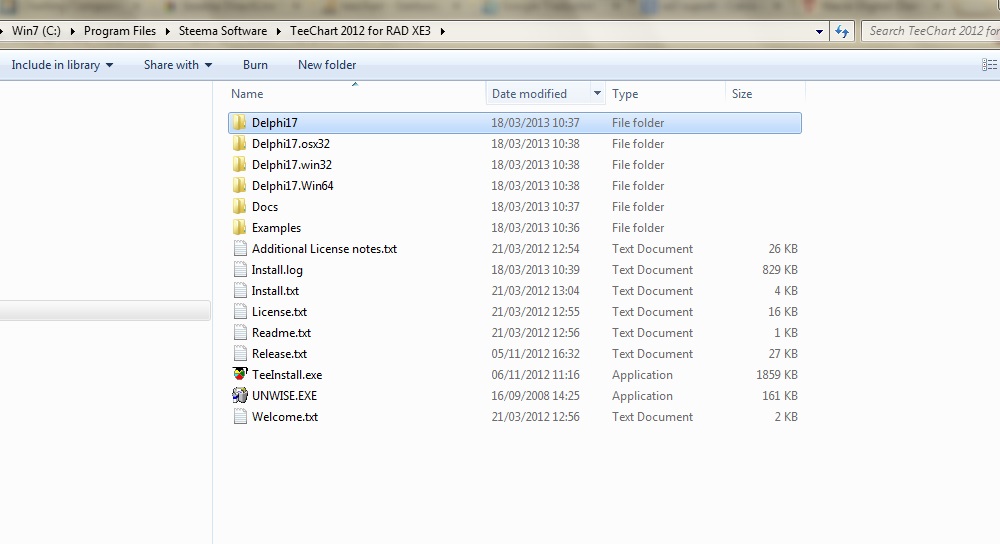
Task: Click the Release.txt file icon
Action: pos(240,354)
